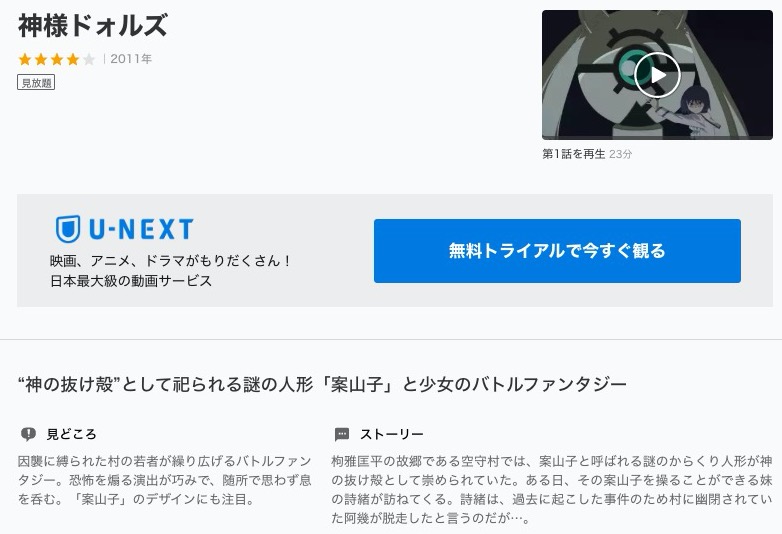Click the 無料トライアルで今すぐ観る button
Screen dimensions: 782x534
pyautogui.click(x=557, y=251)
